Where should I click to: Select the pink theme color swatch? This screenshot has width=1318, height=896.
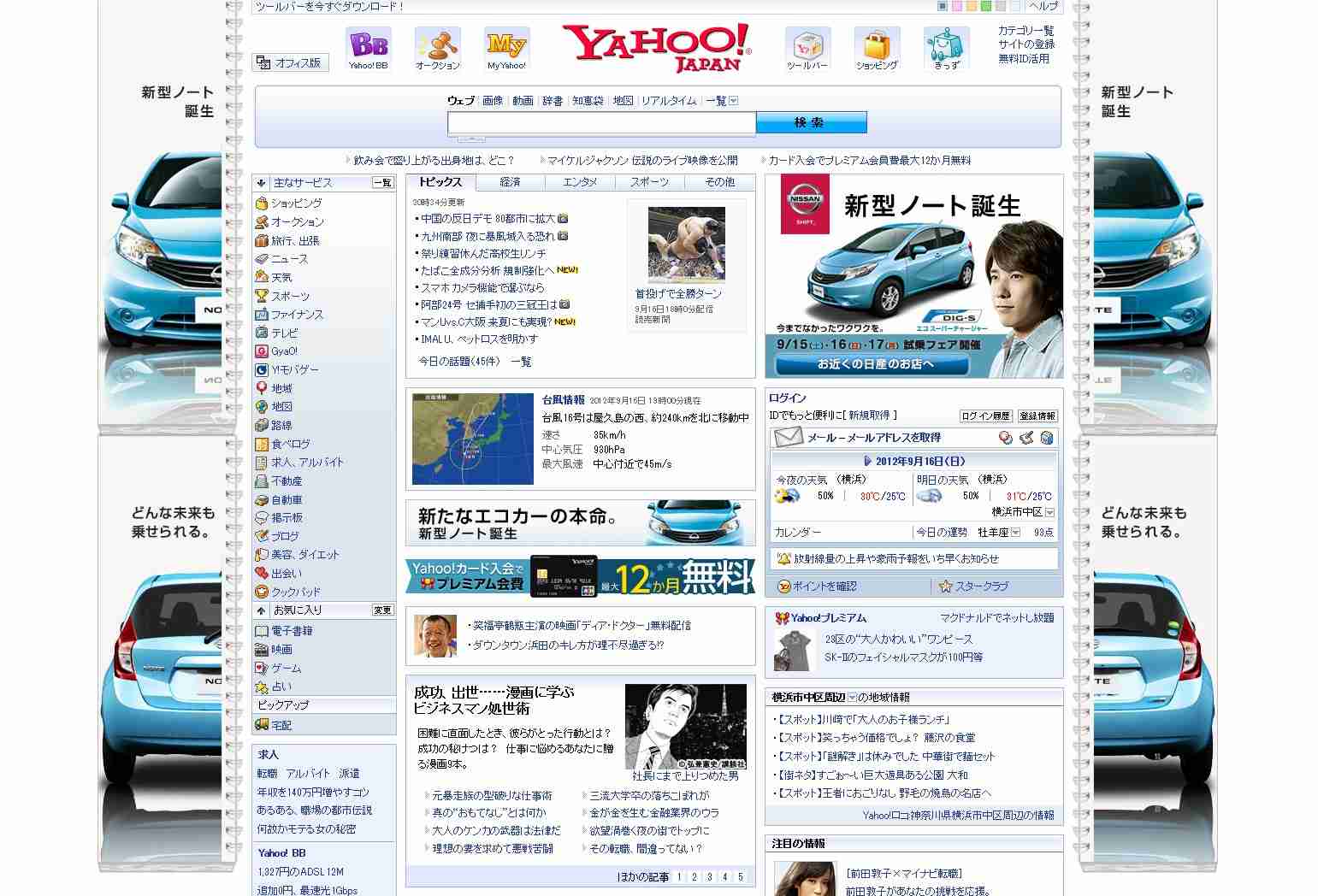pos(957,6)
